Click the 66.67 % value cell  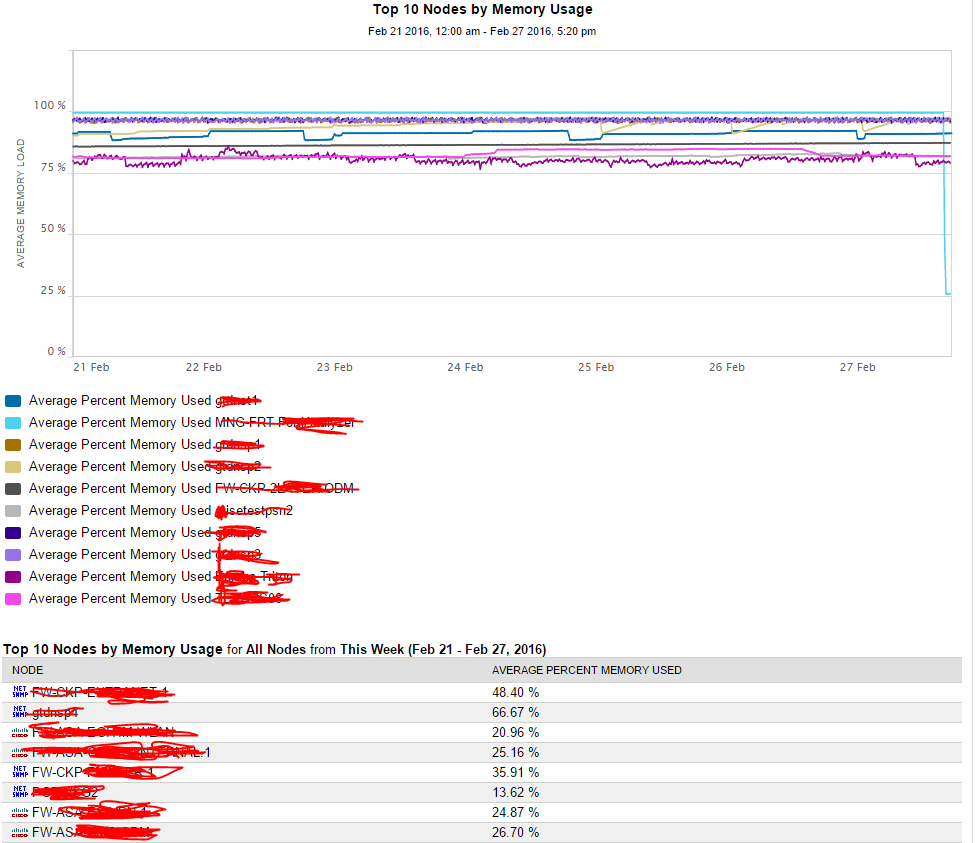pos(515,712)
